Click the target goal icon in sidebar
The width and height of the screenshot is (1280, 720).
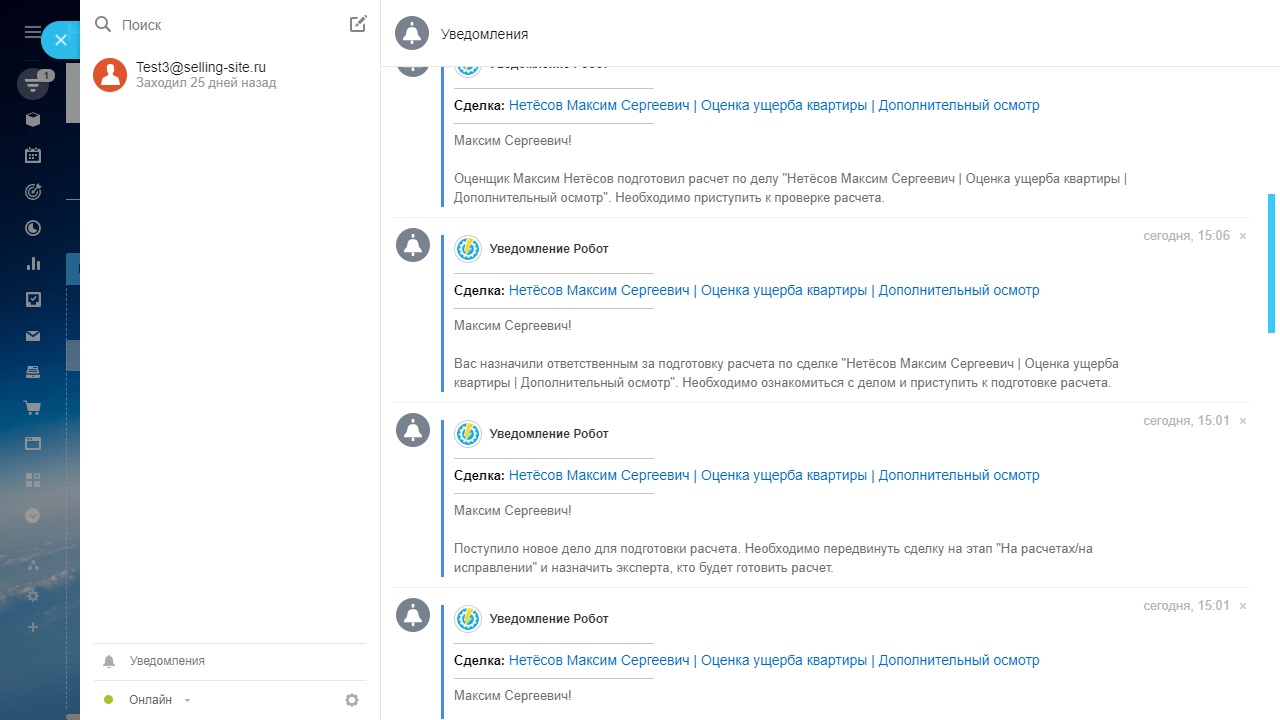pyautogui.click(x=33, y=191)
